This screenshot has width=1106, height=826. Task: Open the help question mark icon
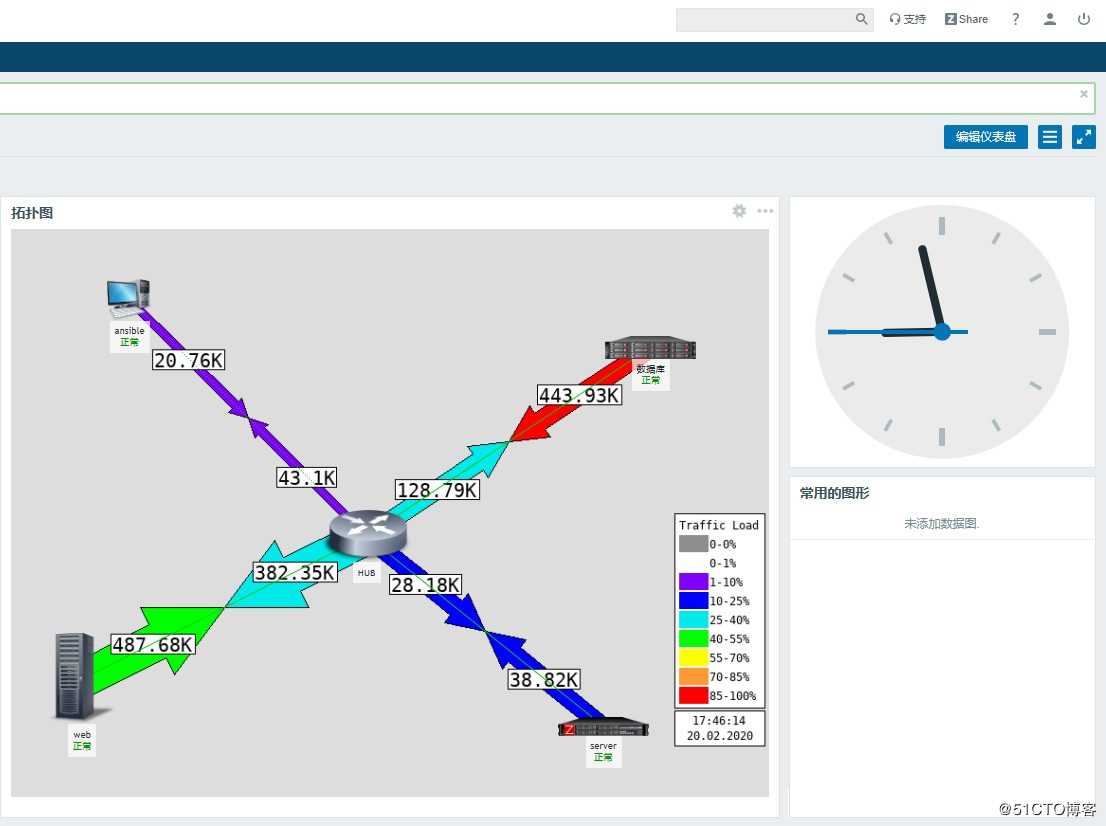point(1015,19)
